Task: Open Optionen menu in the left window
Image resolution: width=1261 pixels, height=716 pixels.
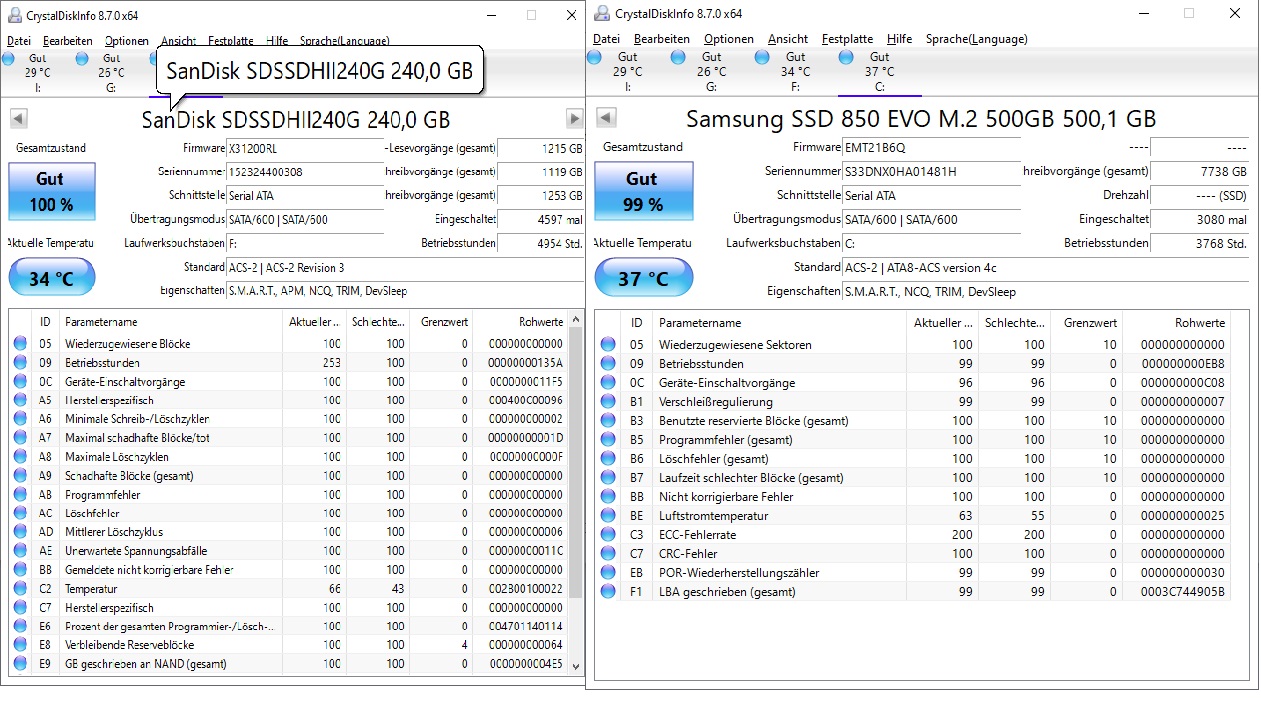Action: coord(127,41)
